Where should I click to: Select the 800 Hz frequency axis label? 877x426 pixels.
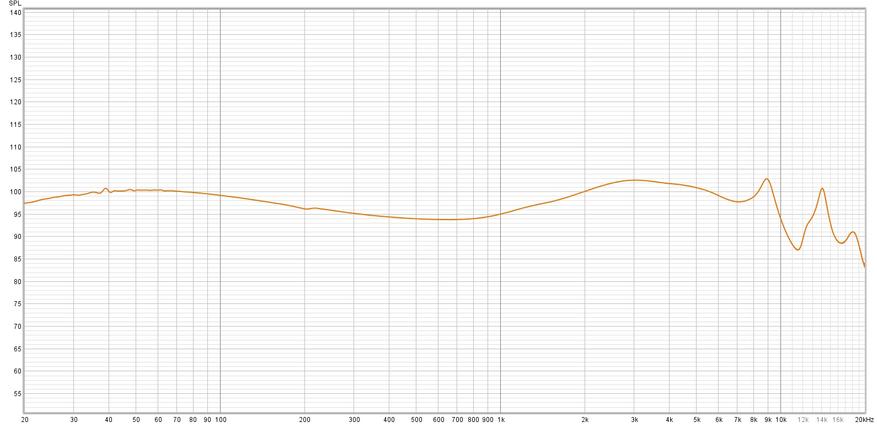coord(473,419)
